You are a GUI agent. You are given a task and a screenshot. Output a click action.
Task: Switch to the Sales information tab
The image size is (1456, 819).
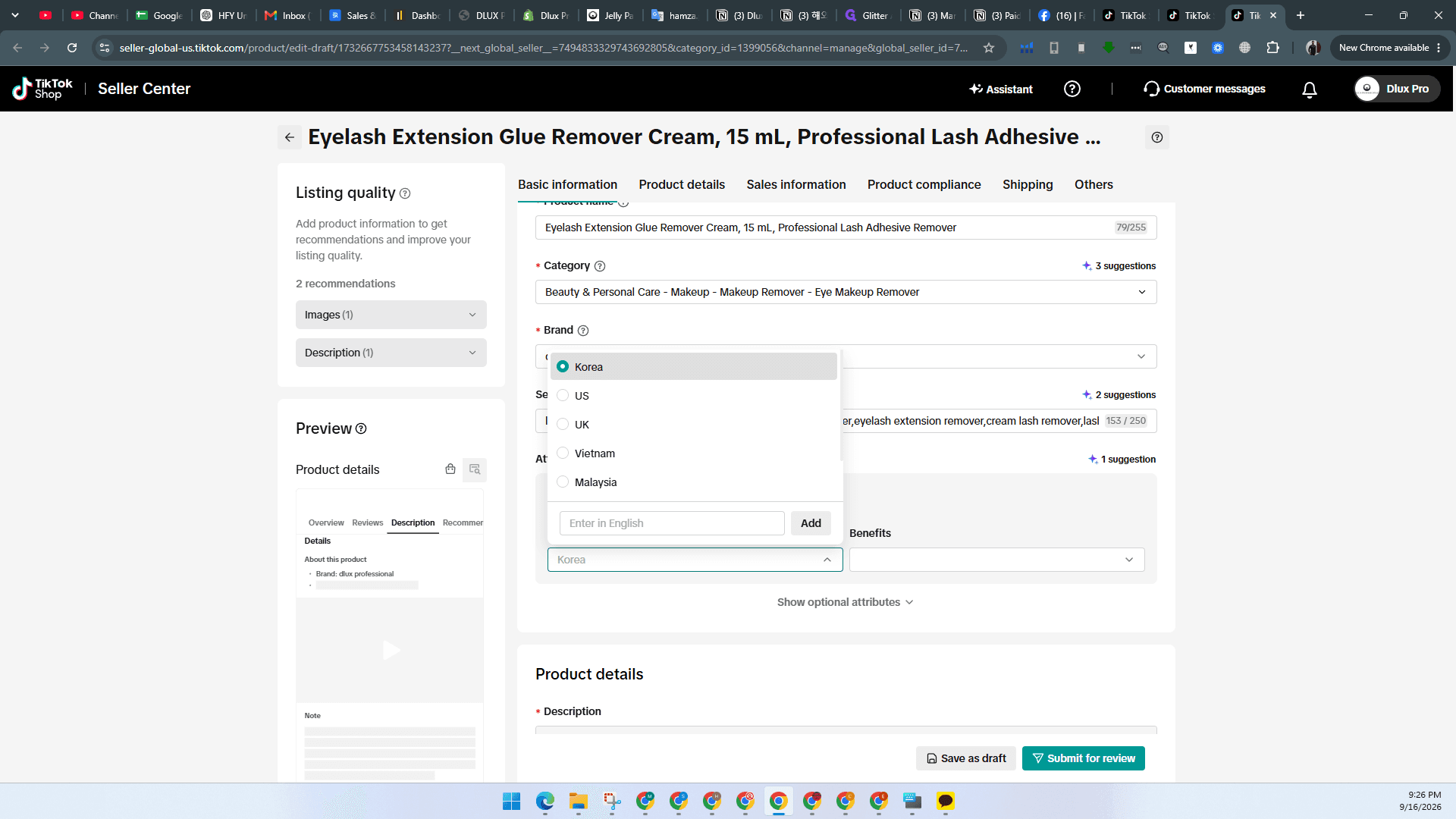[796, 185]
